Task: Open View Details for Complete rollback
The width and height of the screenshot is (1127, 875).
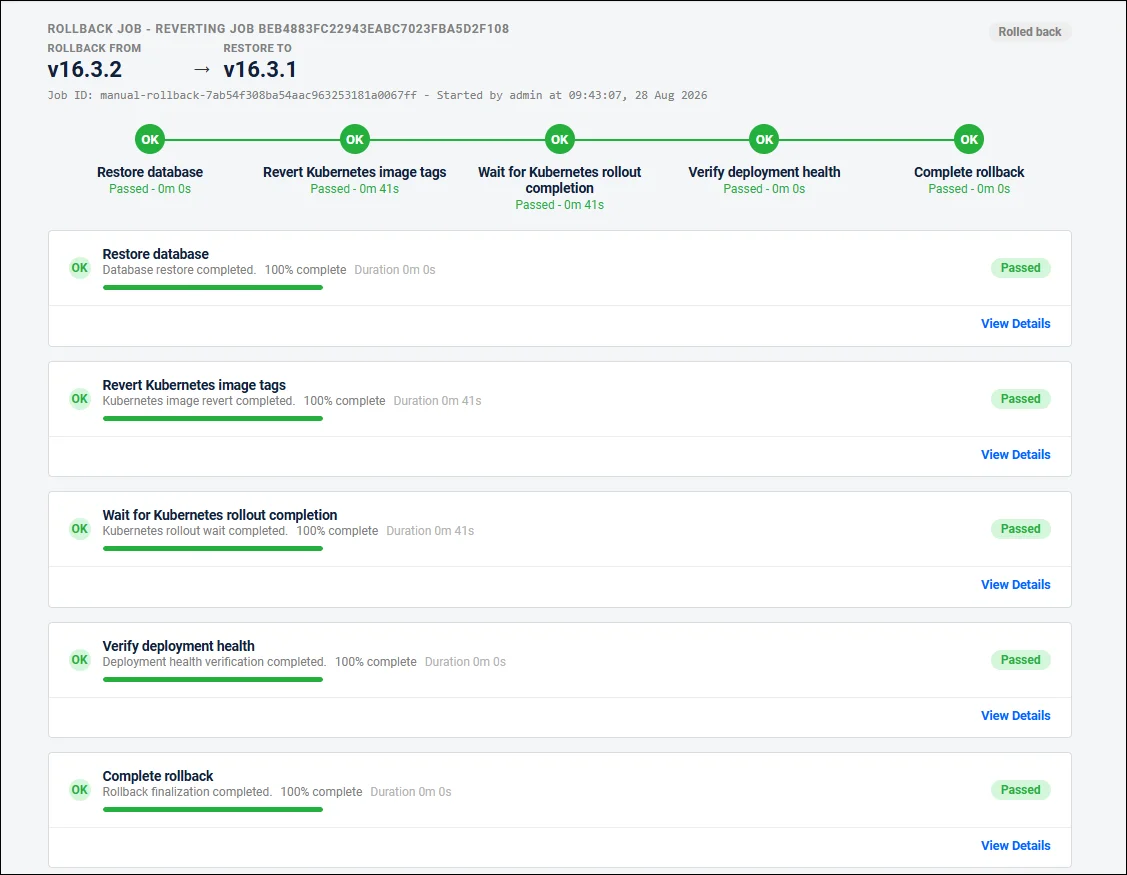Action: [x=1015, y=846]
